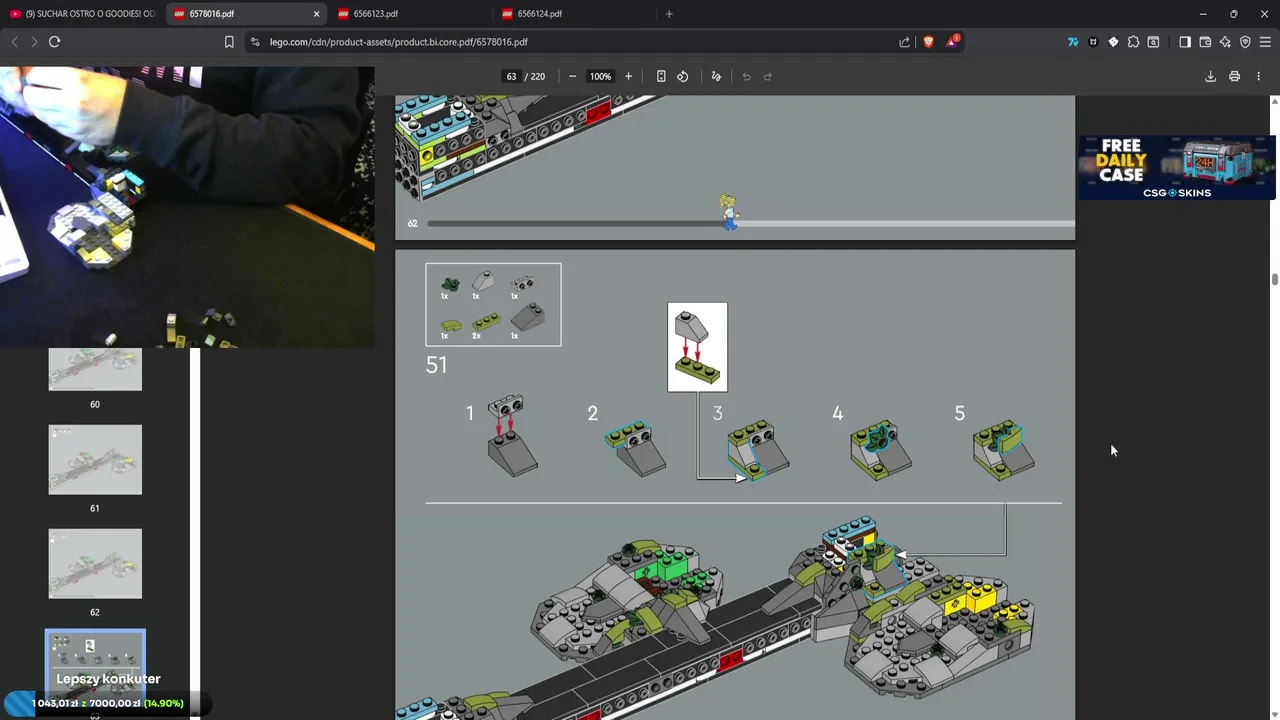Open the tab search window icon
This screenshot has width=1280, height=720.
click(x=1153, y=42)
